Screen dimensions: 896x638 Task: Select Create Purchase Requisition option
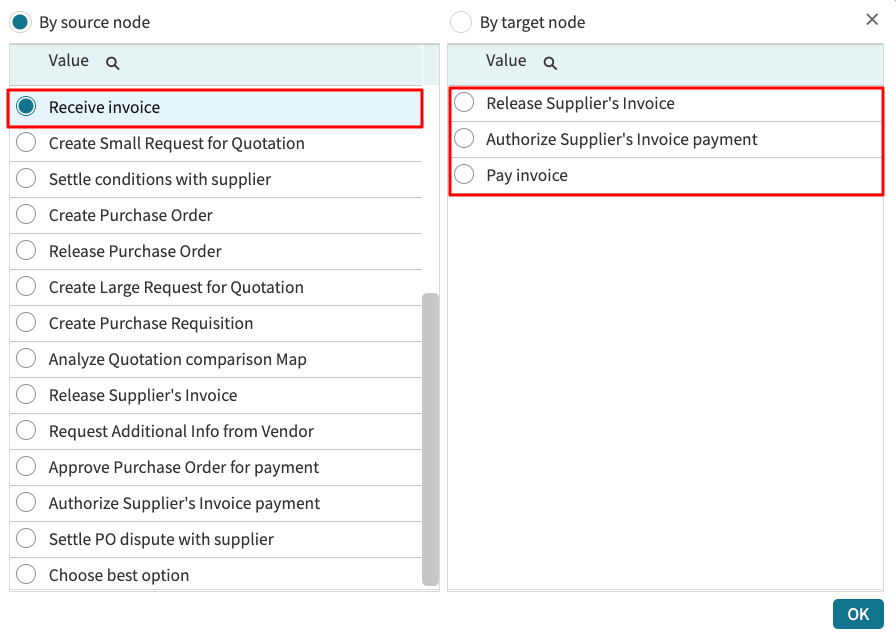[27, 323]
